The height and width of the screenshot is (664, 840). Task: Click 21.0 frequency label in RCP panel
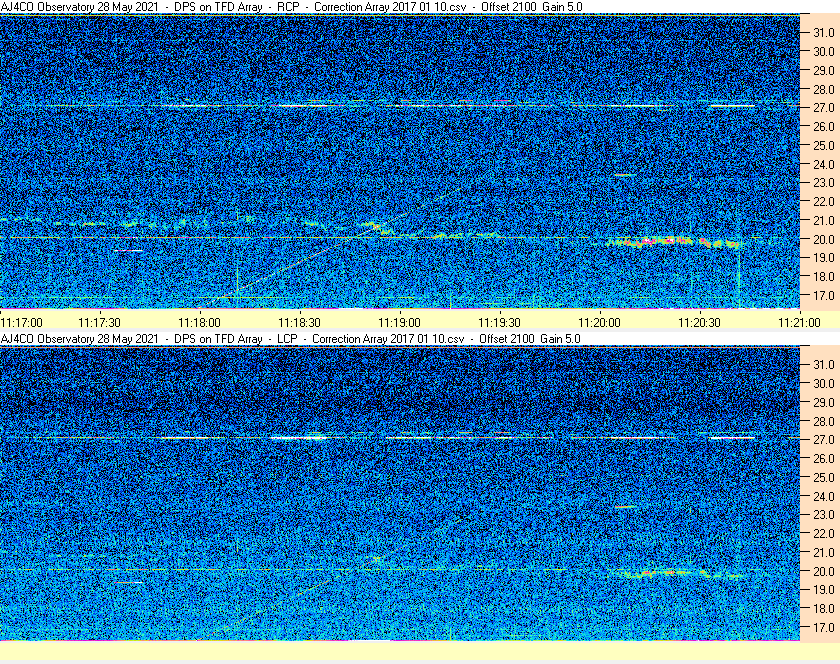coord(824,220)
